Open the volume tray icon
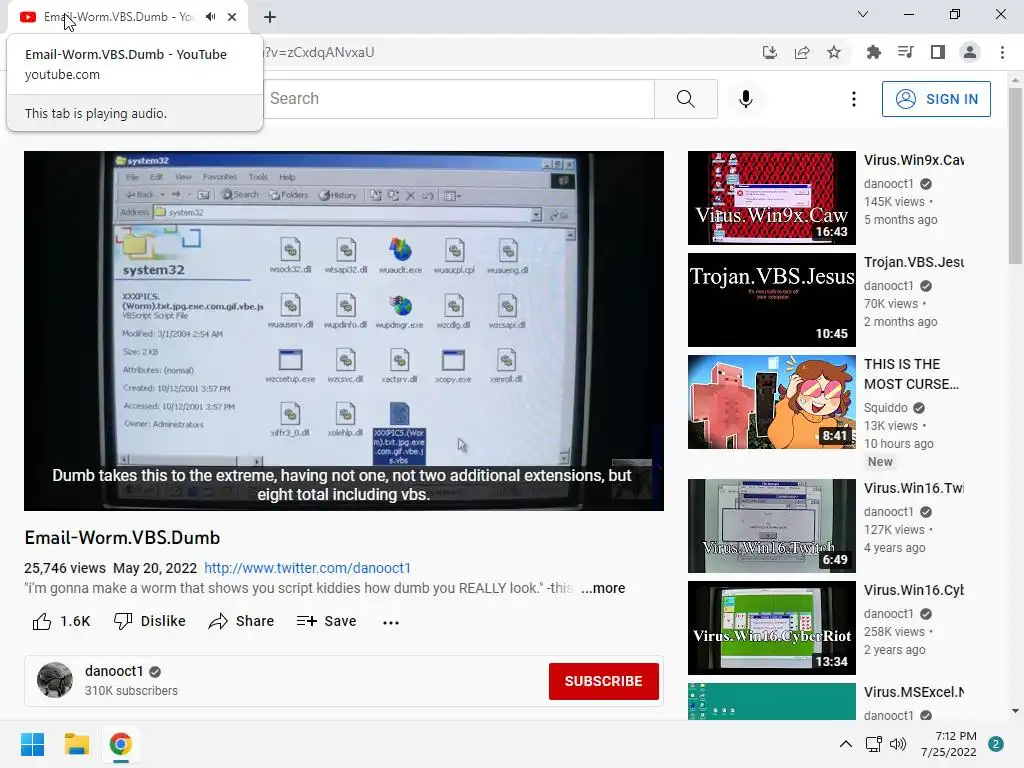1024x768 pixels. 898,744
